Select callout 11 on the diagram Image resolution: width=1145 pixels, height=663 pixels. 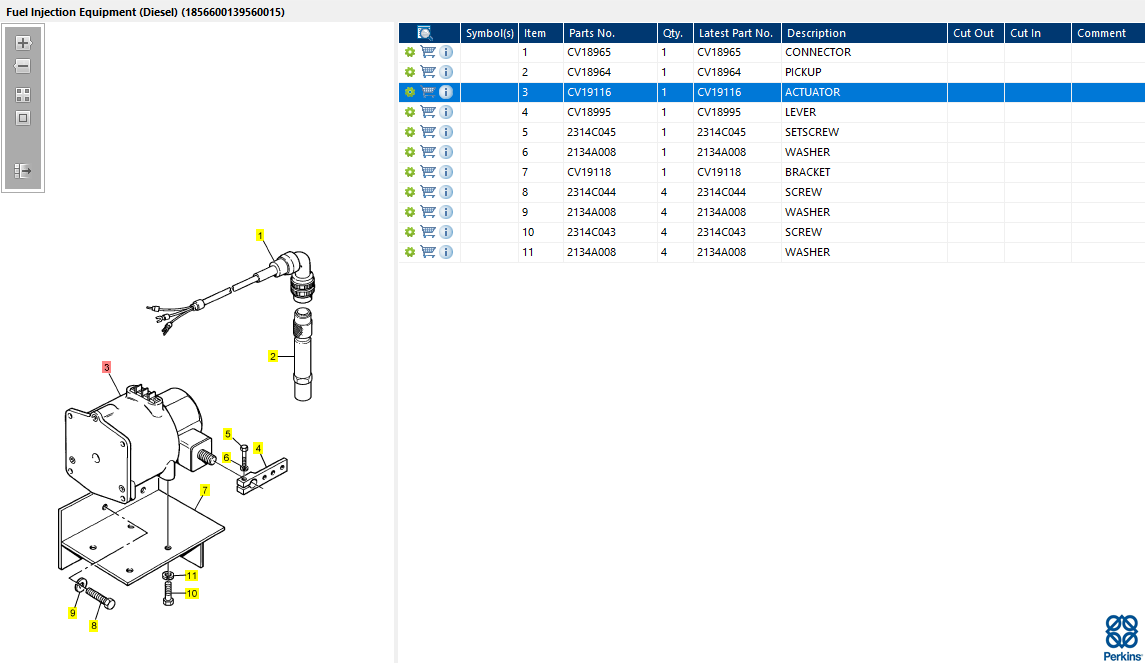coord(191,576)
